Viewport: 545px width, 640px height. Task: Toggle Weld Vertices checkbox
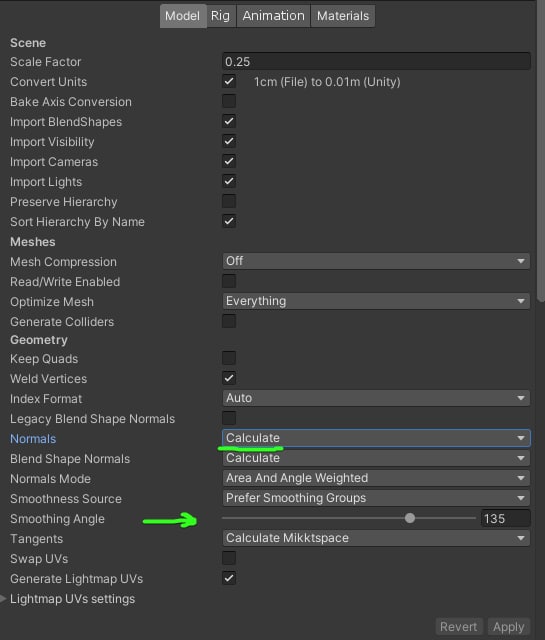click(229, 378)
